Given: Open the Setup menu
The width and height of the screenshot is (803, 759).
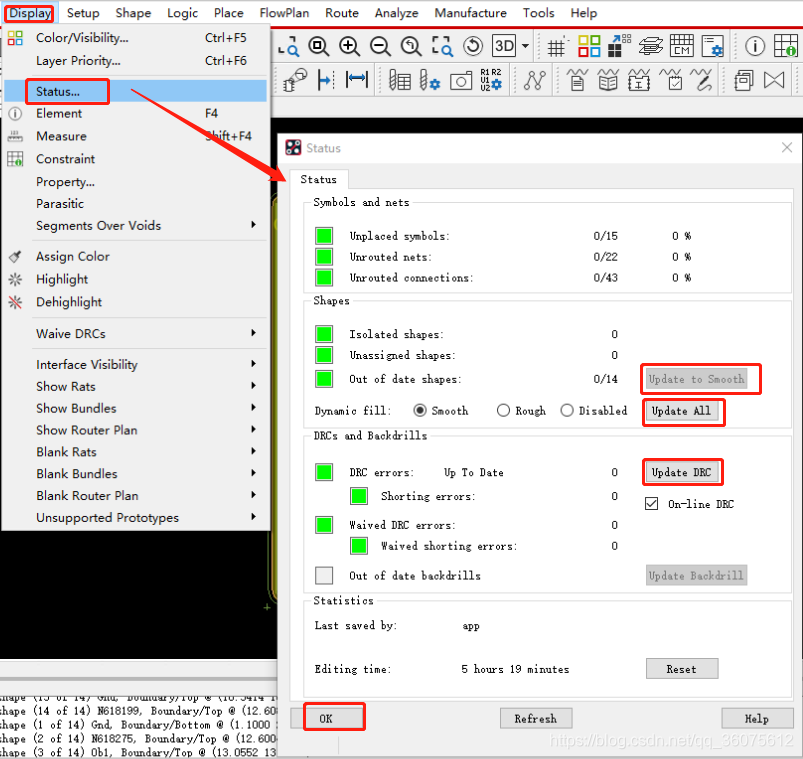Looking at the screenshot, I should [x=83, y=13].
